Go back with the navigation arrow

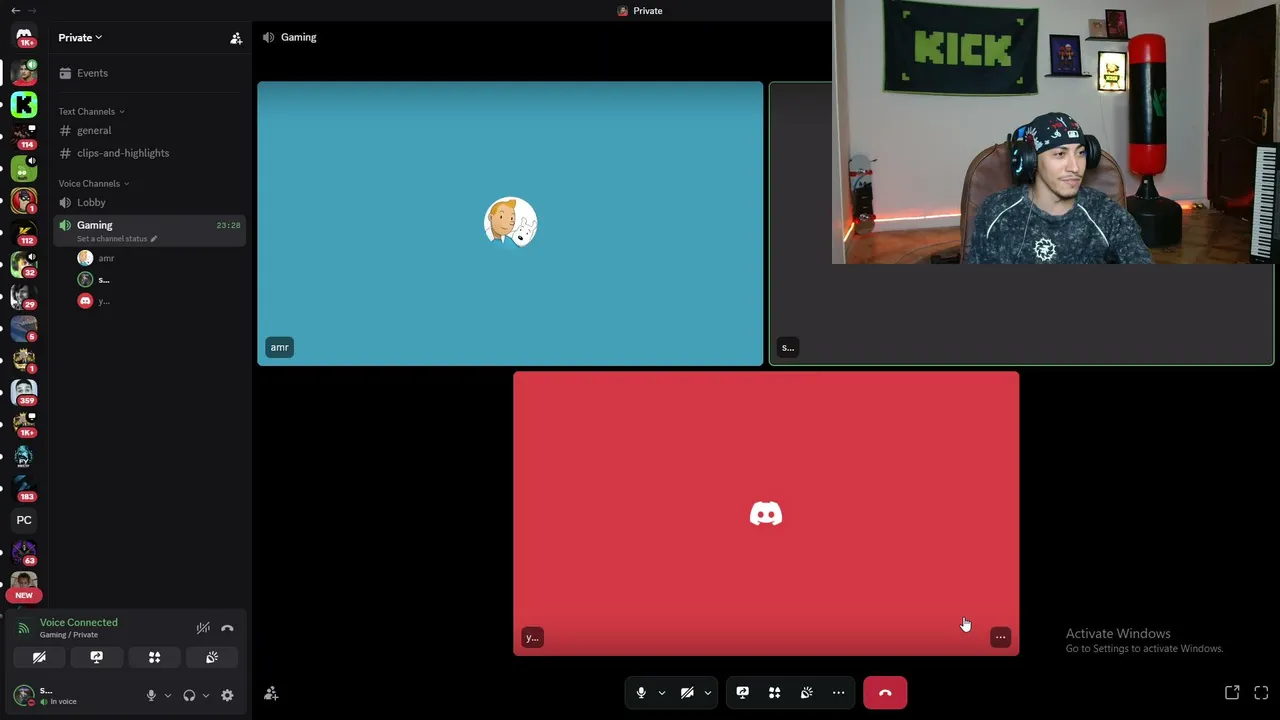[15, 10]
